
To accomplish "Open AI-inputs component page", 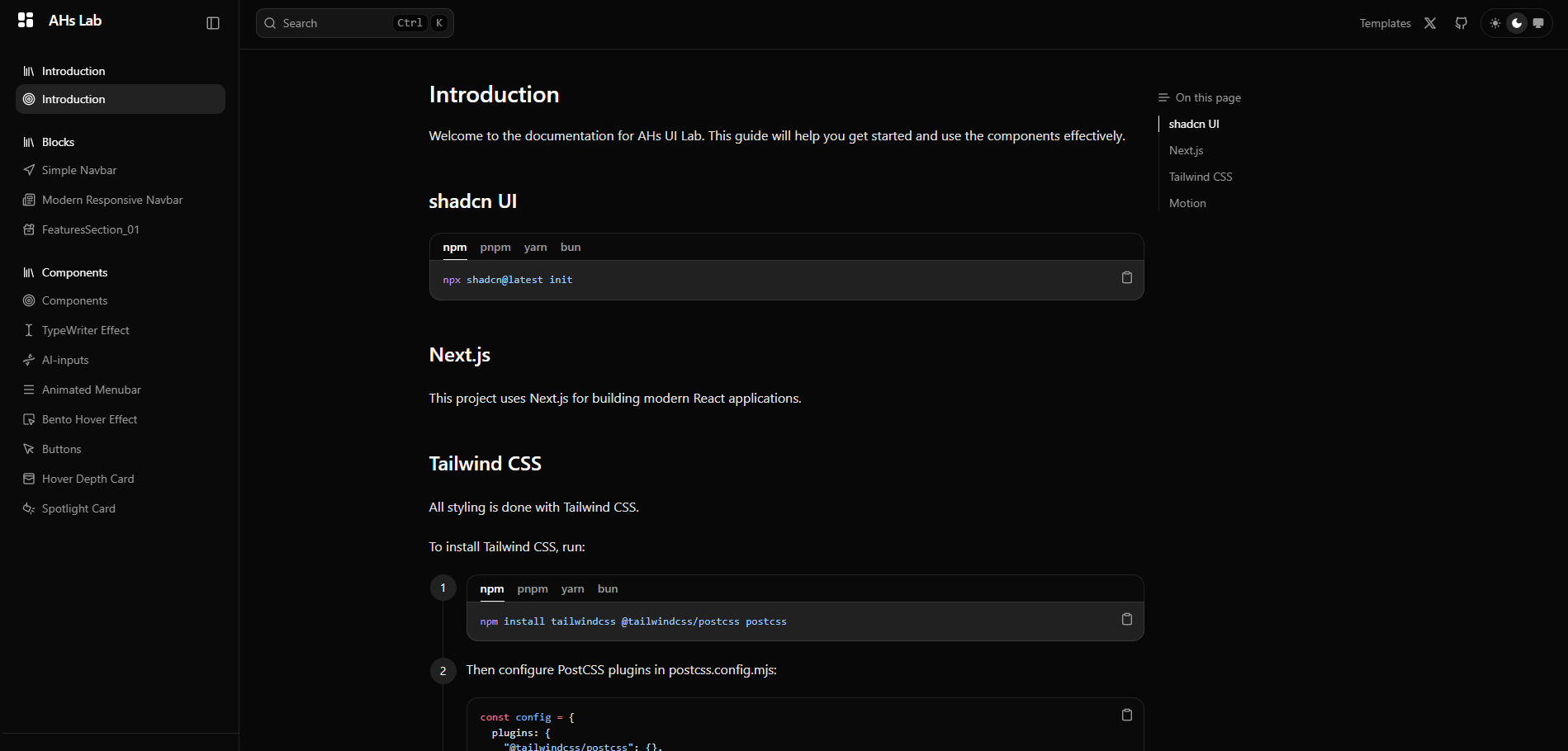I will (121, 360).
